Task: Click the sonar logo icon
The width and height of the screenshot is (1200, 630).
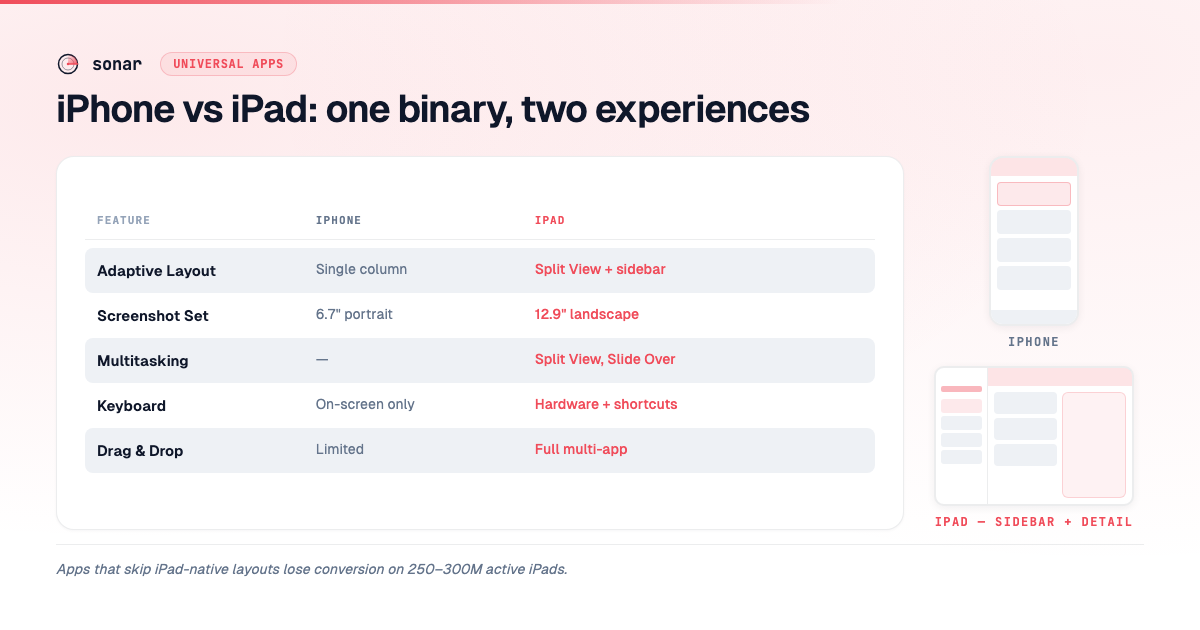Action: [x=68, y=64]
